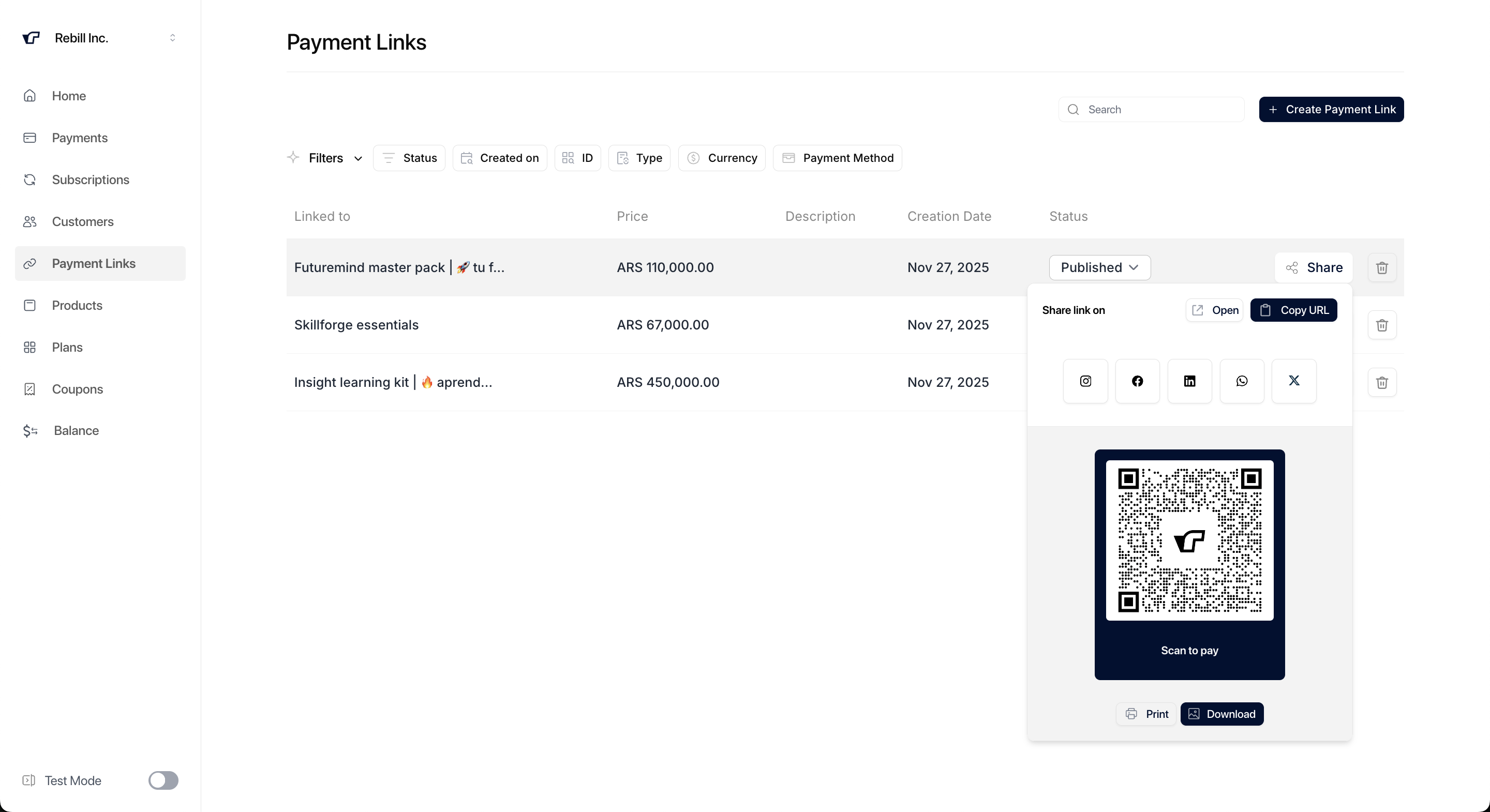Viewport: 1490px width, 812px height.
Task: Download the QR code image
Action: coord(1221,714)
